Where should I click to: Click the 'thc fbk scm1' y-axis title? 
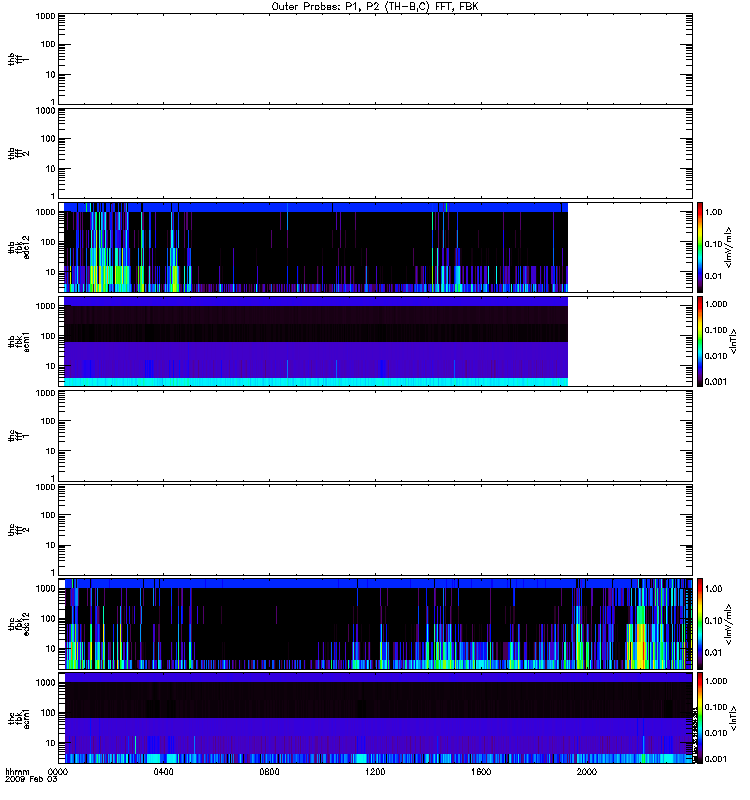18,718
